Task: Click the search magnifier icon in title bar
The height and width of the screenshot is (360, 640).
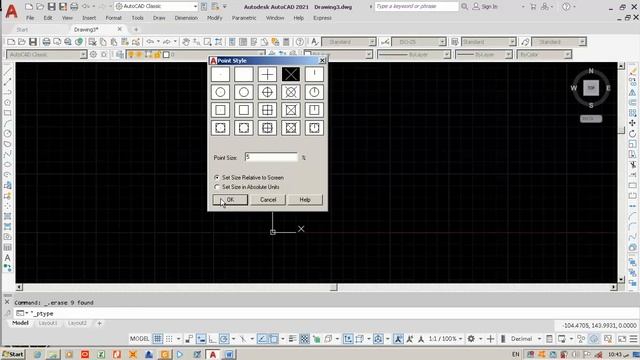Action: pyautogui.click(x=464, y=7)
